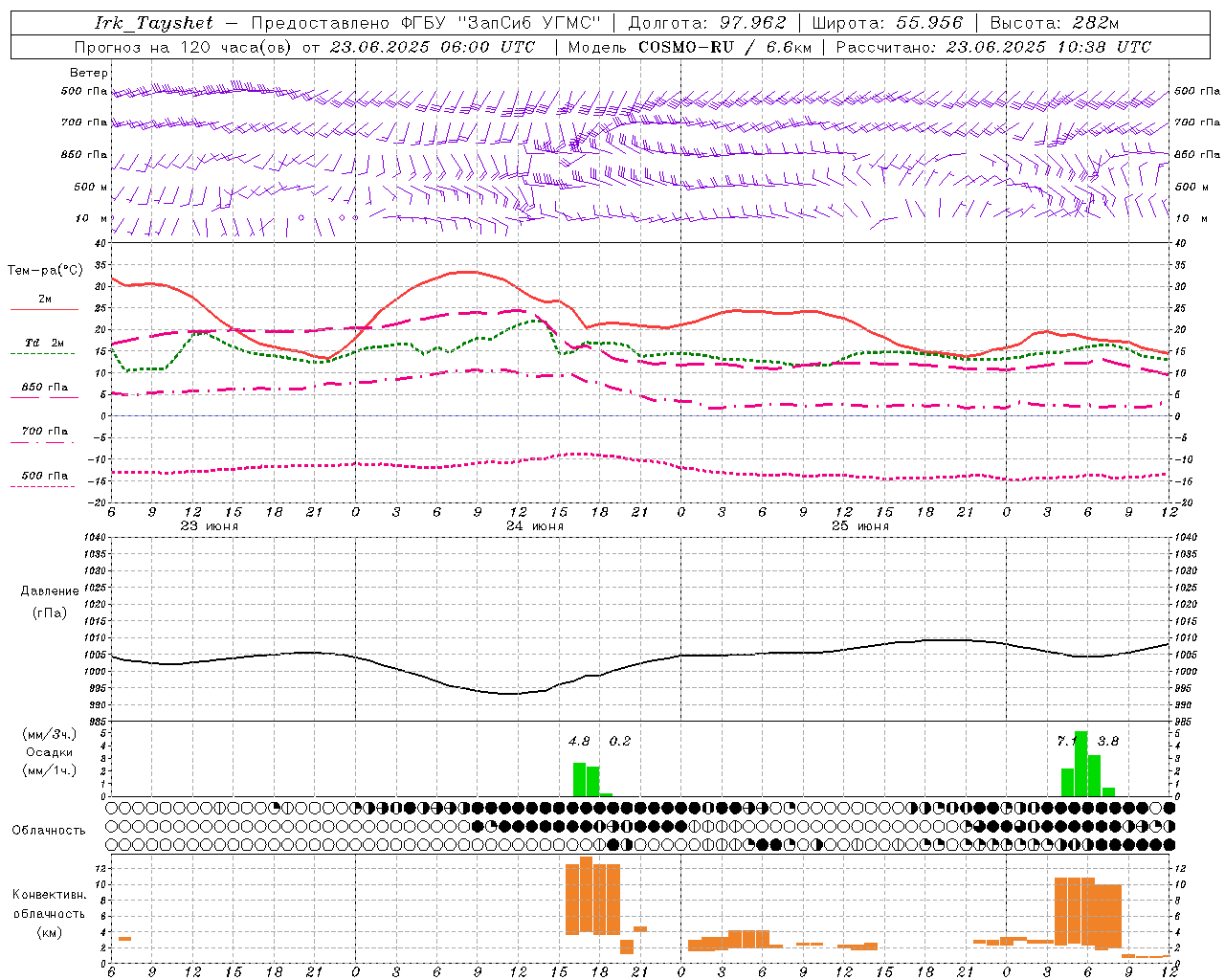1225x980 pixels.
Task: Click the dotted sample under the temperature legend '500 гПа'
Action: coord(43,486)
